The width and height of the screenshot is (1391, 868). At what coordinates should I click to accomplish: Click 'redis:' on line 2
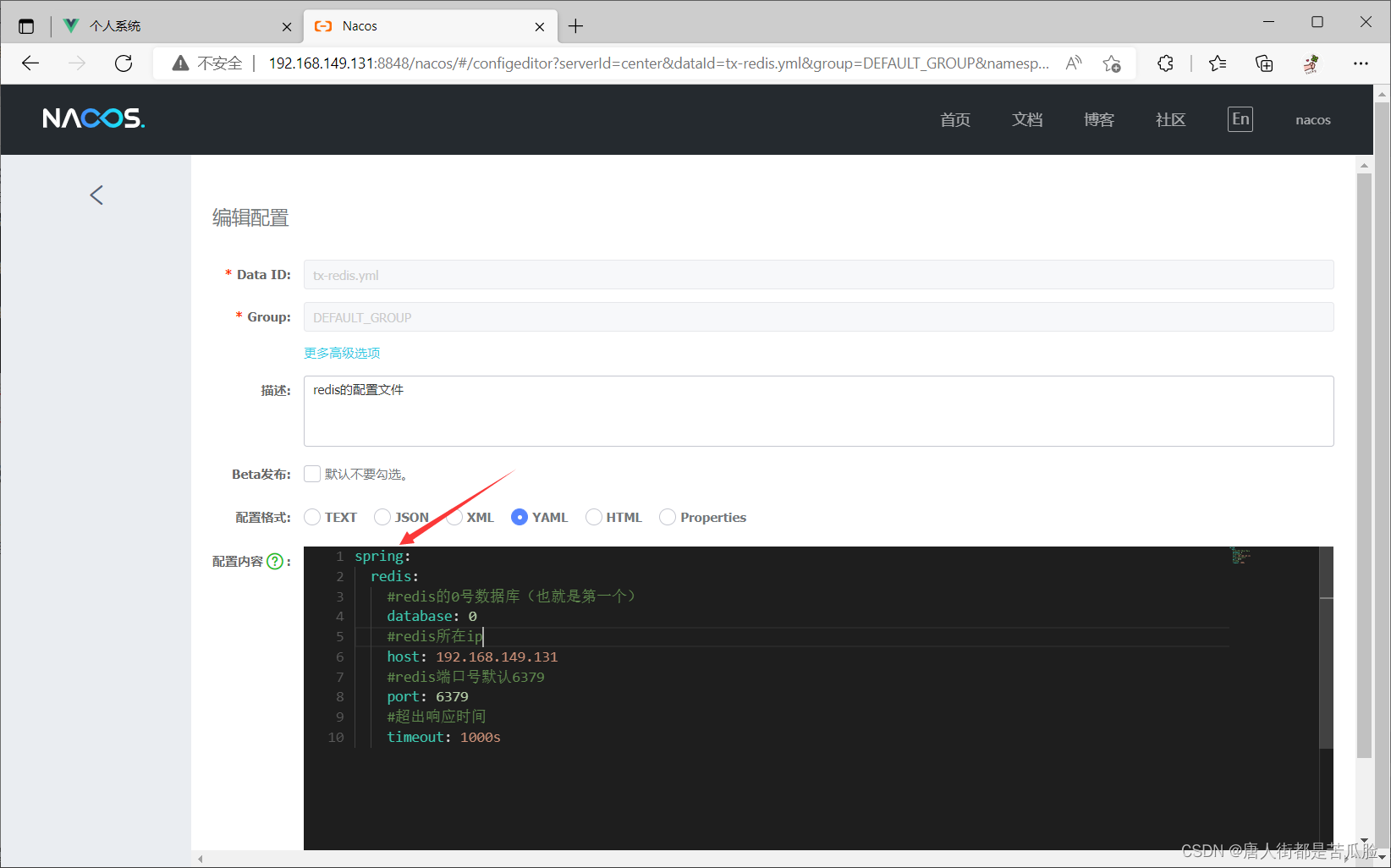coord(394,576)
